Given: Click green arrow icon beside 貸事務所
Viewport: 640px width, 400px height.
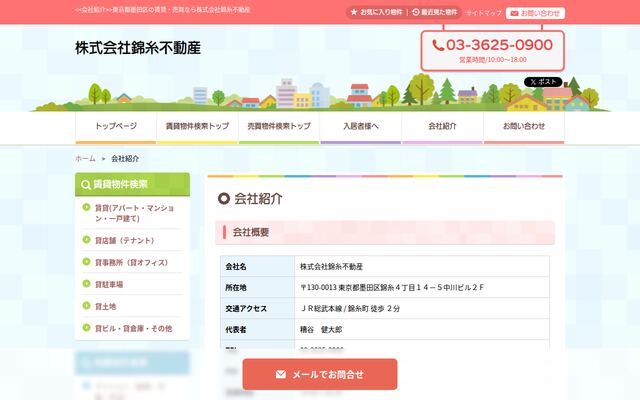Looking at the screenshot, I should click(86, 262).
